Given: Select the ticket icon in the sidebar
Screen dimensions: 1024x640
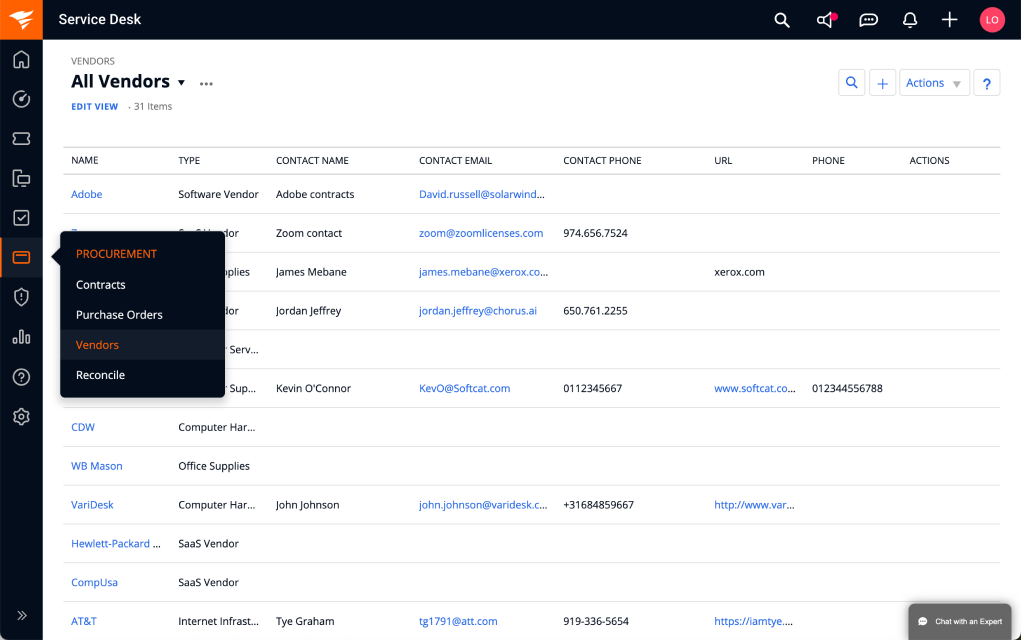Looking at the screenshot, I should (21, 138).
